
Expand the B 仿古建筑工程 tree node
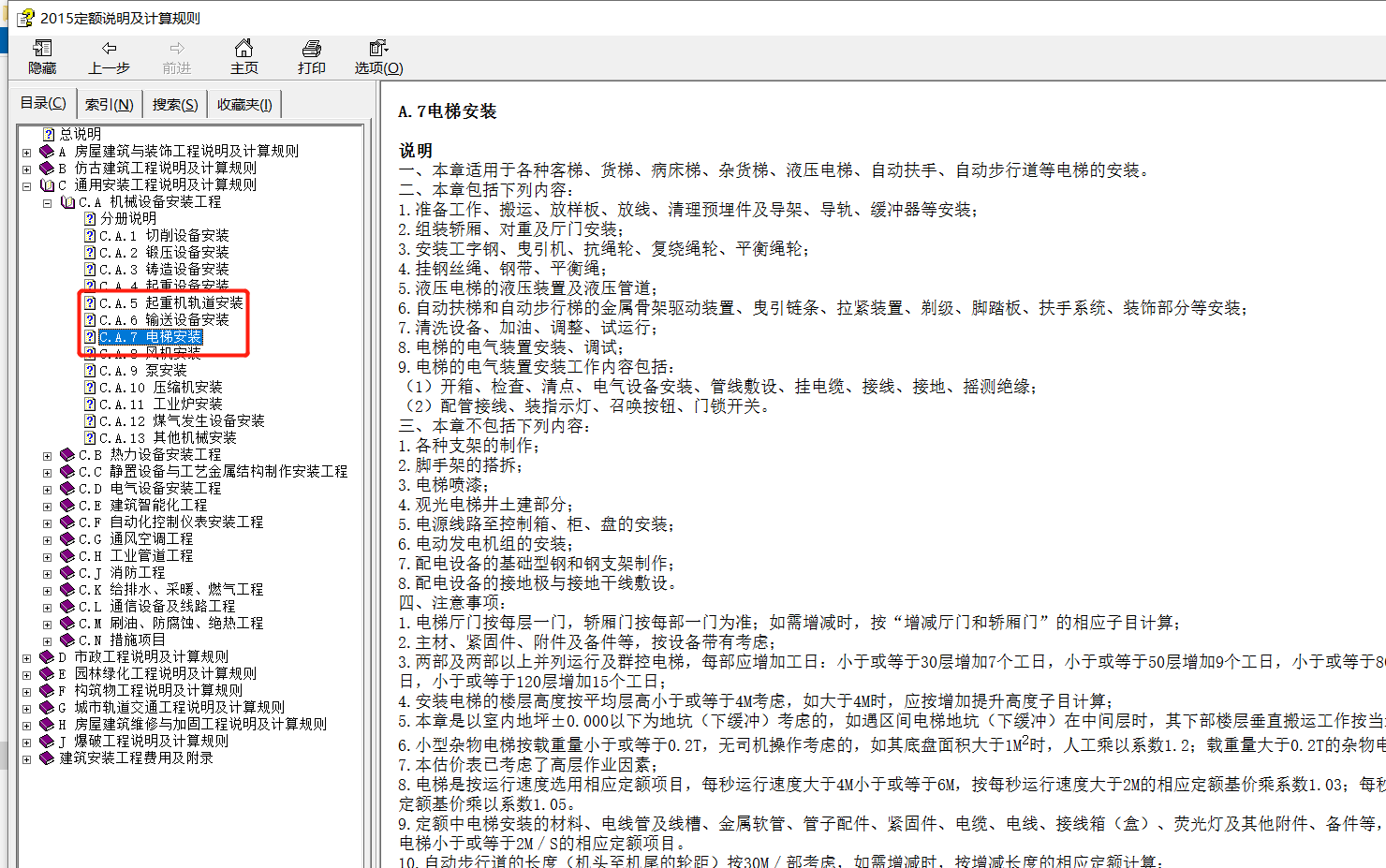pos(26,169)
